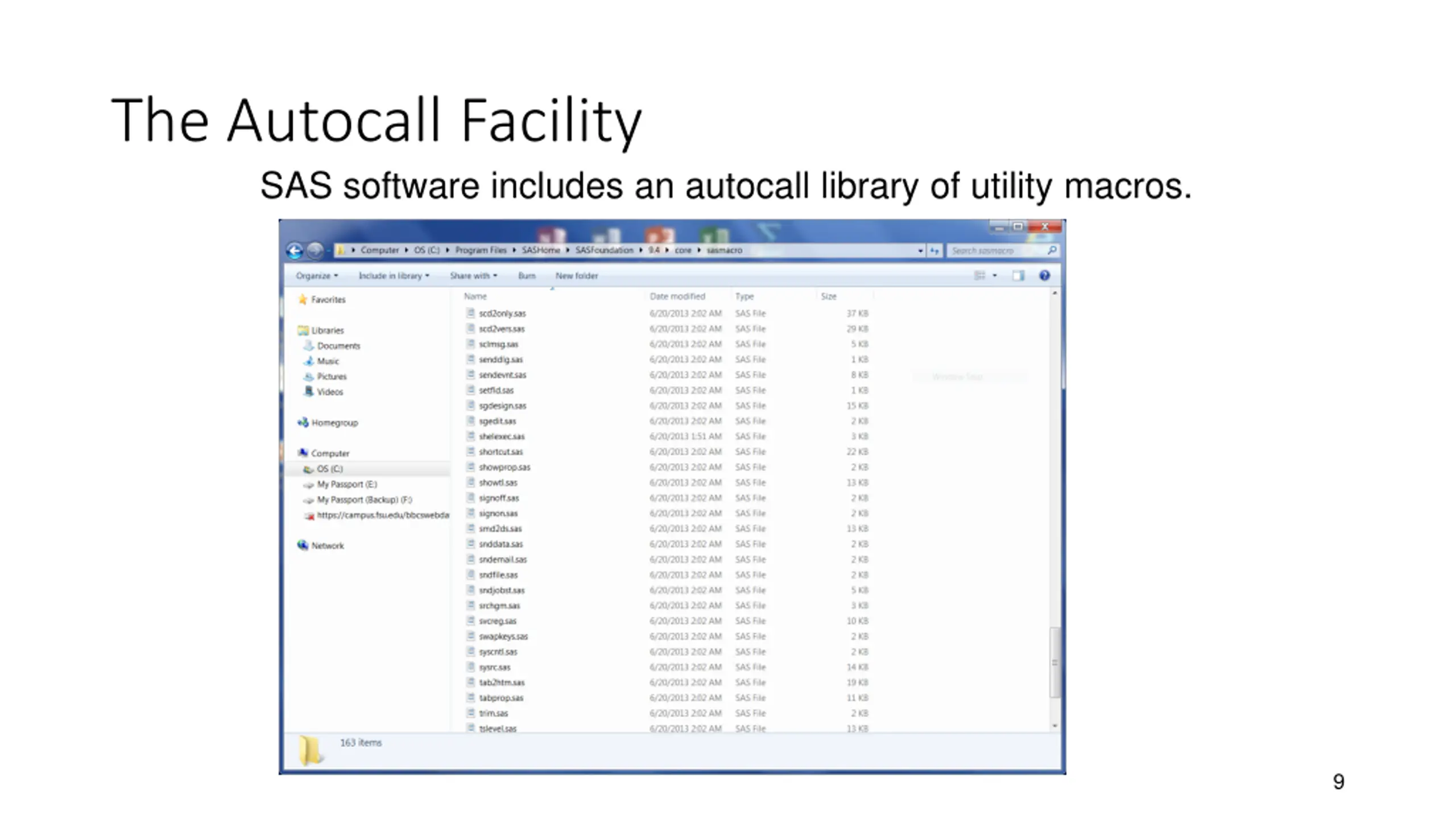Click the Burn toolbar button
The width and height of the screenshot is (1456, 819).
pyautogui.click(x=527, y=276)
